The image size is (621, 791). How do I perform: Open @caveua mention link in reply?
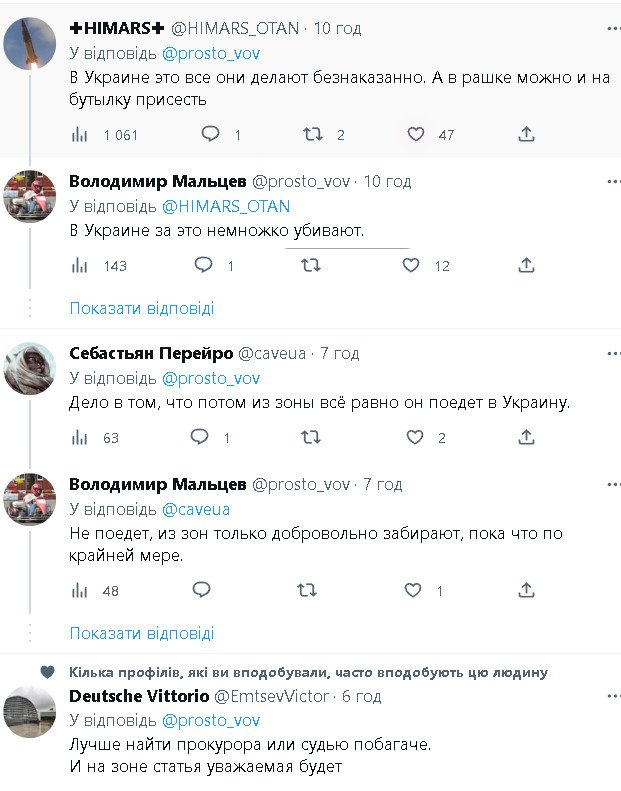[x=195, y=509]
